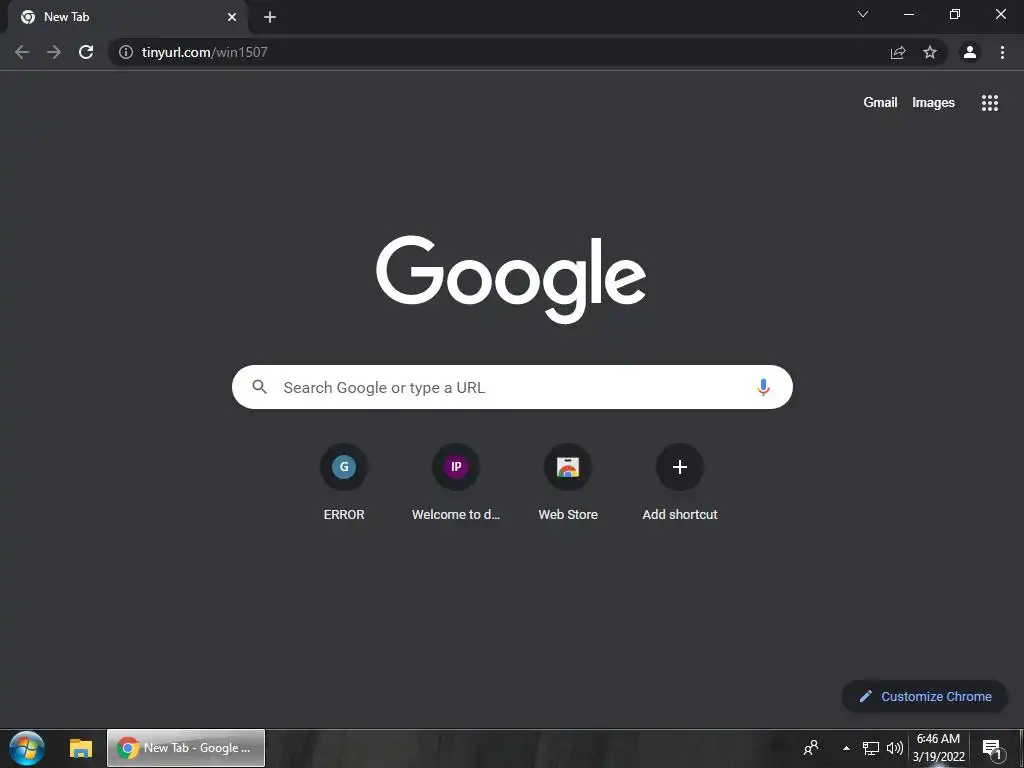Bookmark this tab with the star icon
Image resolution: width=1024 pixels, height=768 pixels.
[x=930, y=52]
